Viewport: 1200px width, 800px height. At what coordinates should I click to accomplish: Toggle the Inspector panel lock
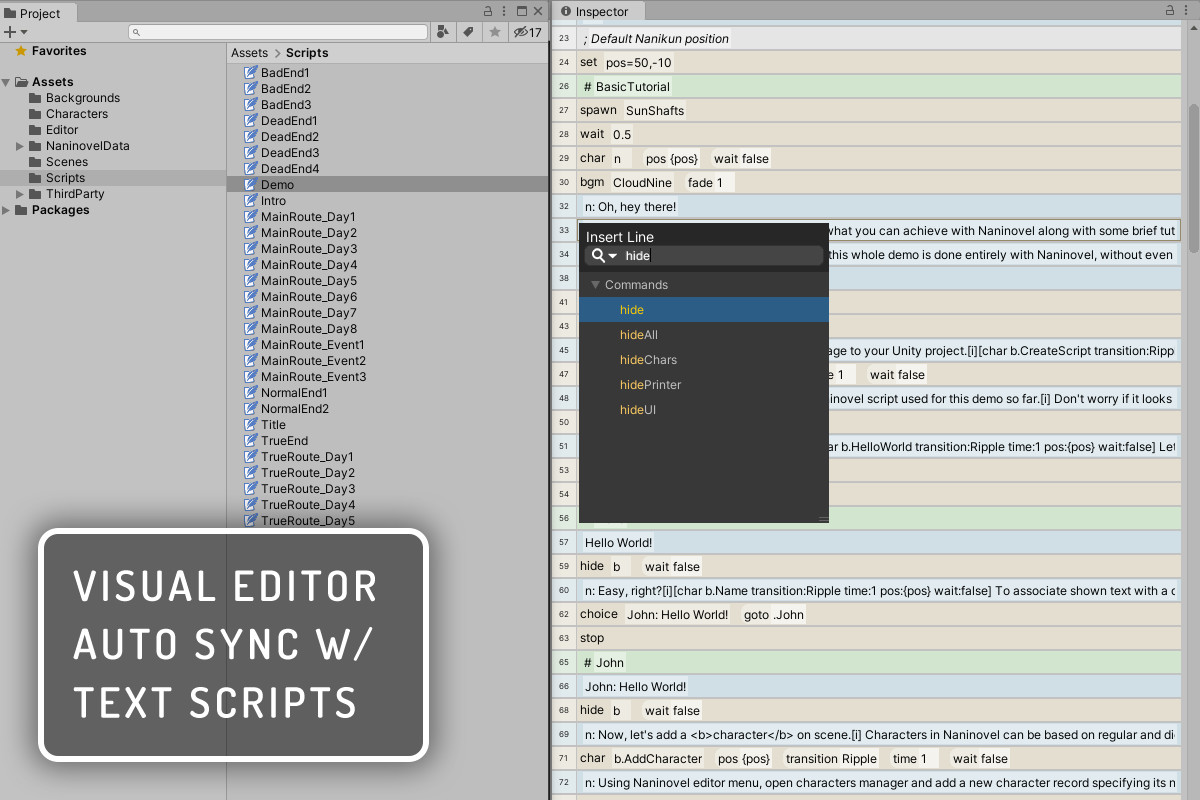[x=1169, y=11]
